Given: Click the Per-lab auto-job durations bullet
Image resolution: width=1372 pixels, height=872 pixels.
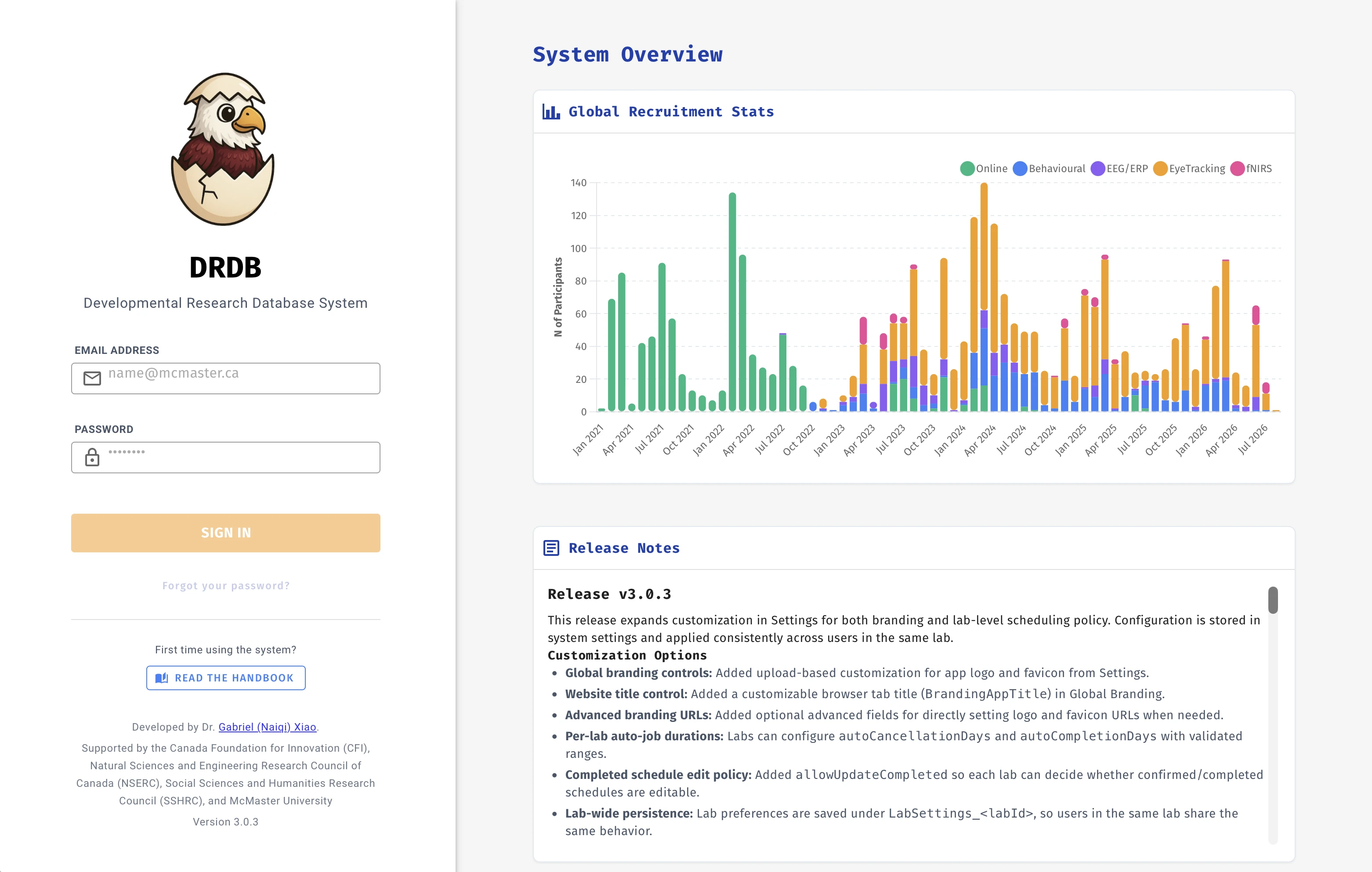Looking at the screenshot, I should pos(904,744).
